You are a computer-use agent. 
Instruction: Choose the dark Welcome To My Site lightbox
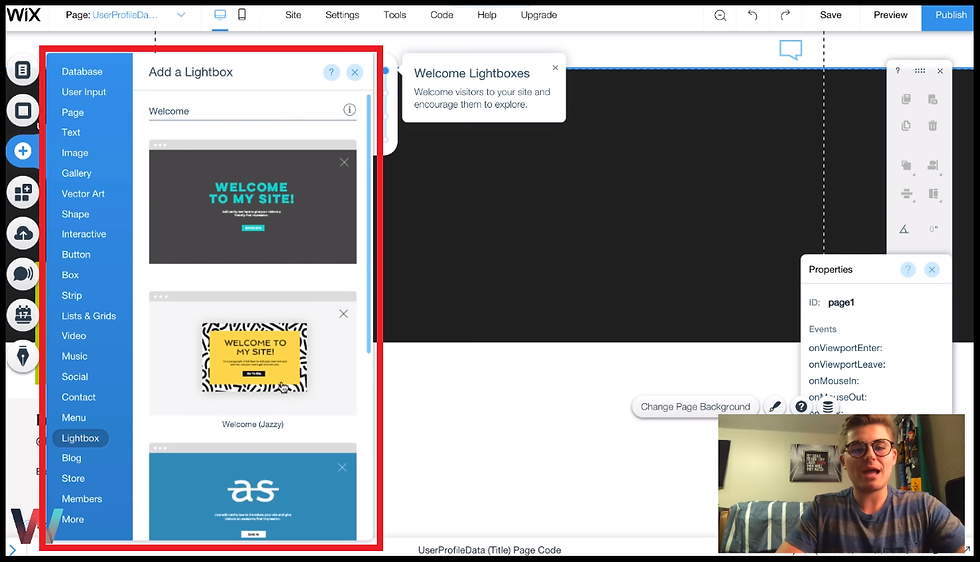tap(252, 202)
